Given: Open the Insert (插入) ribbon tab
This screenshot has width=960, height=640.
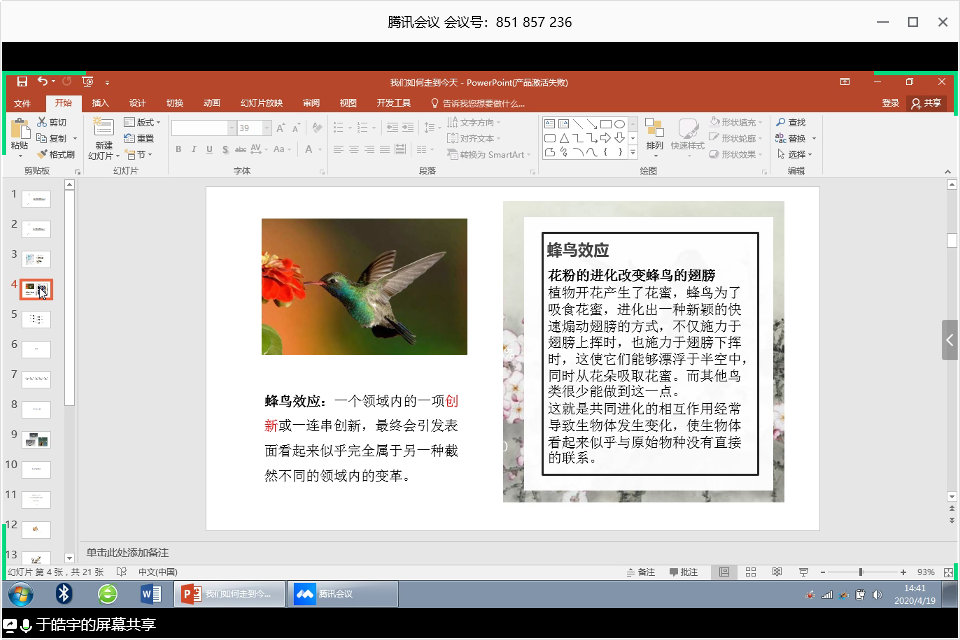Looking at the screenshot, I should click(x=100, y=103).
